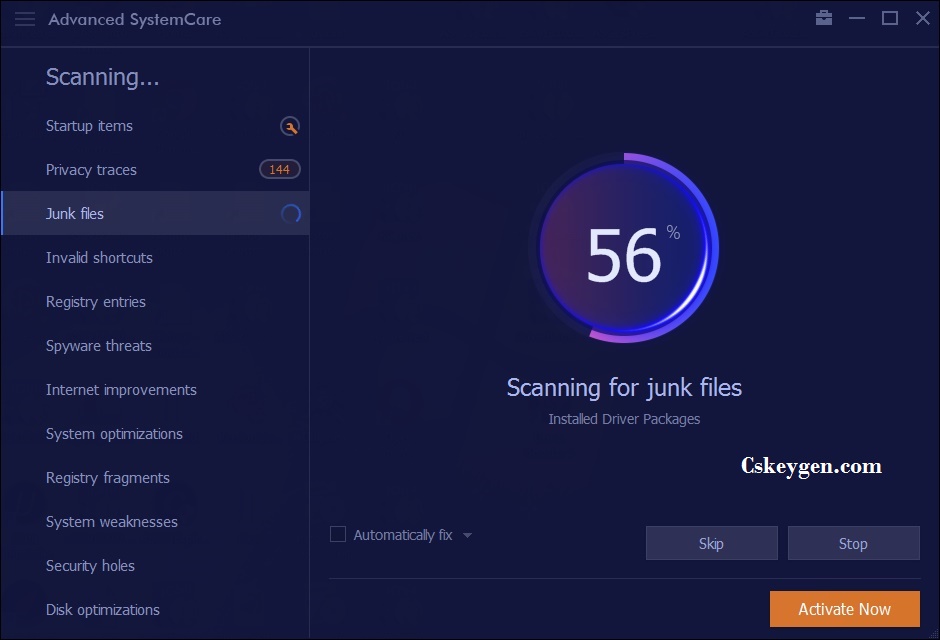940x640 pixels.
Task: Maximize the Advanced SystemCare window
Action: click(x=890, y=19)
